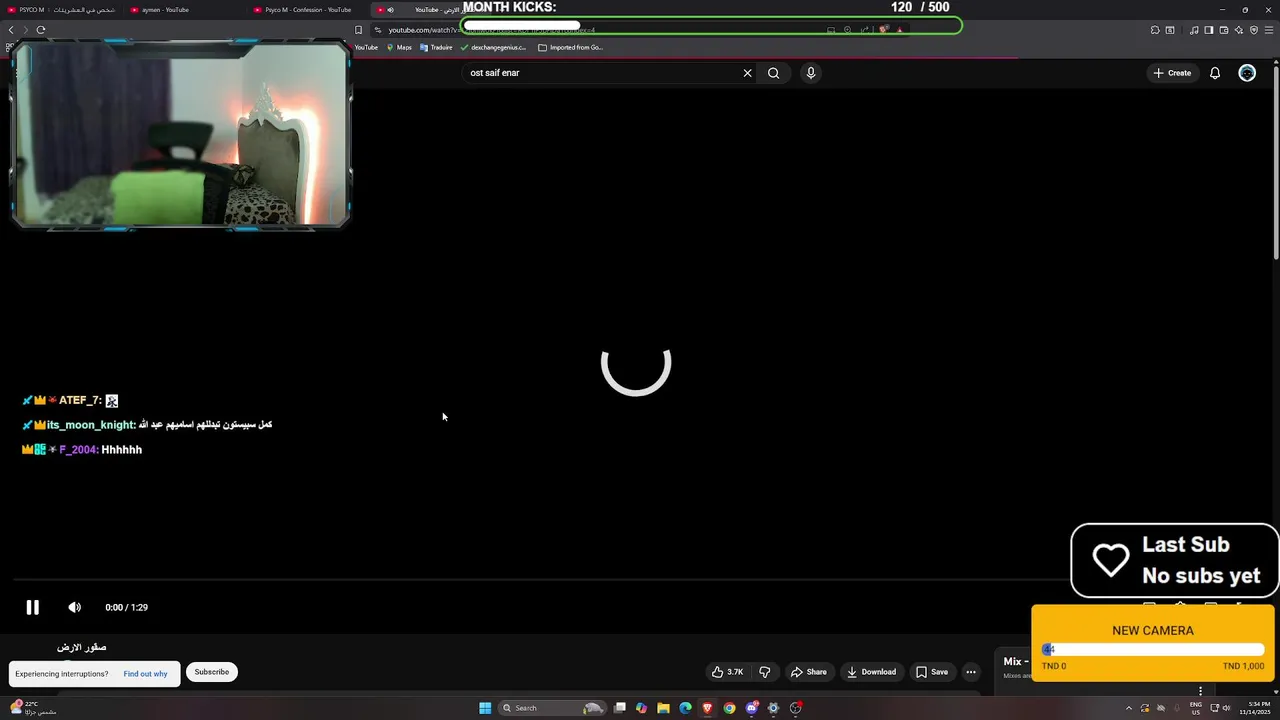Viewport: 1280px width, 720px height.
Task: Show hidden system tray icons
Action: (1129, 708)
